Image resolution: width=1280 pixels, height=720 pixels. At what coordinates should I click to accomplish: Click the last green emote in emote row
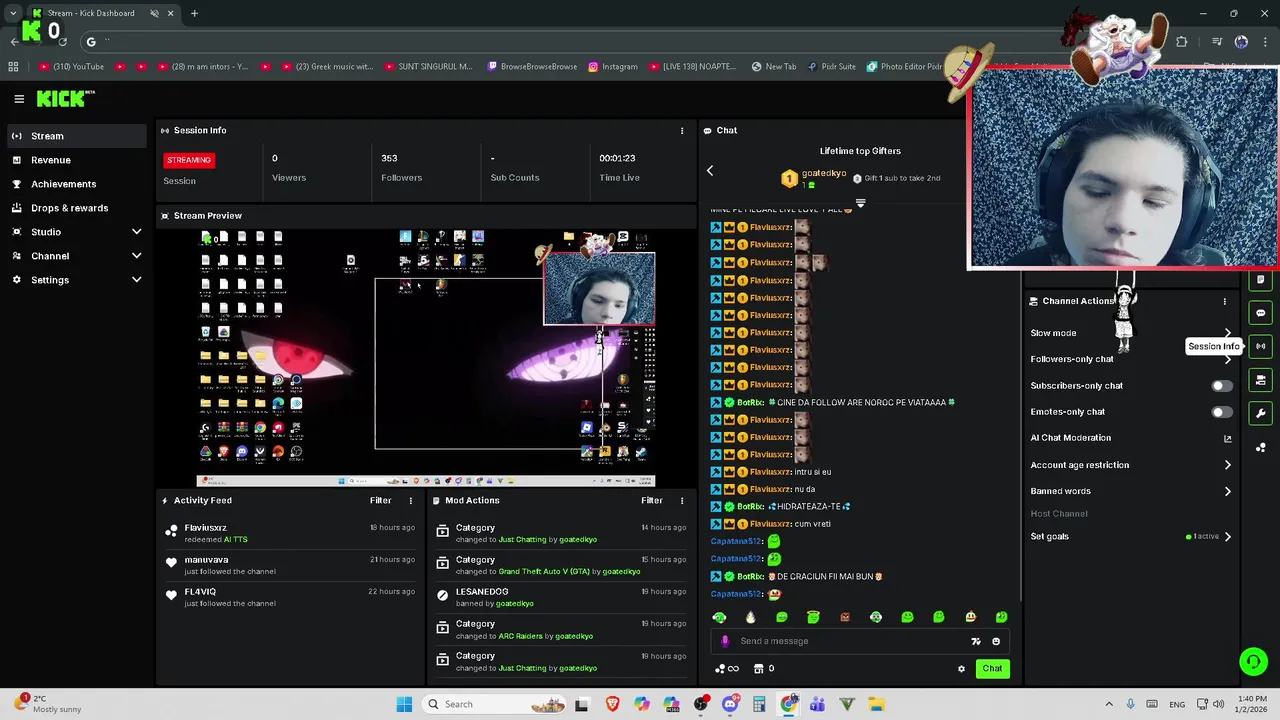[x=1001, y=617]
